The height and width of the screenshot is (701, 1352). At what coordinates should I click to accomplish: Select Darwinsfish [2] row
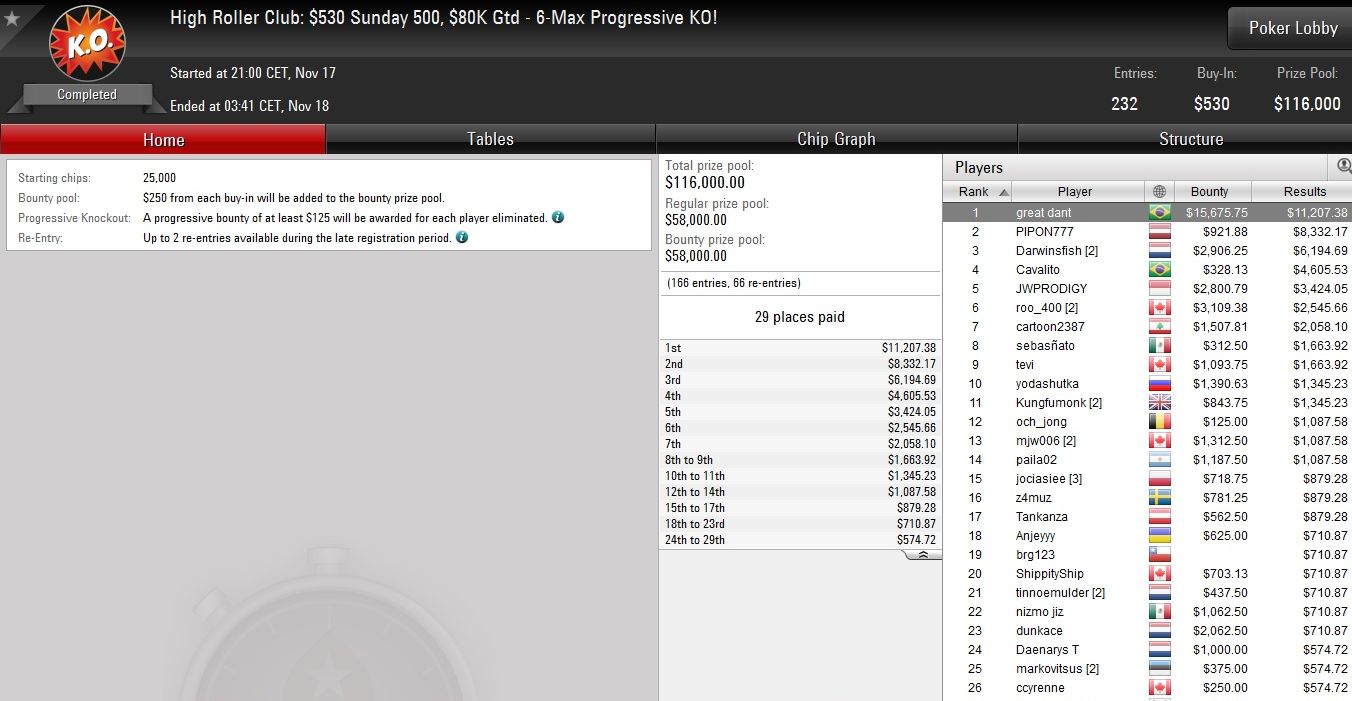coord(1147,250)
